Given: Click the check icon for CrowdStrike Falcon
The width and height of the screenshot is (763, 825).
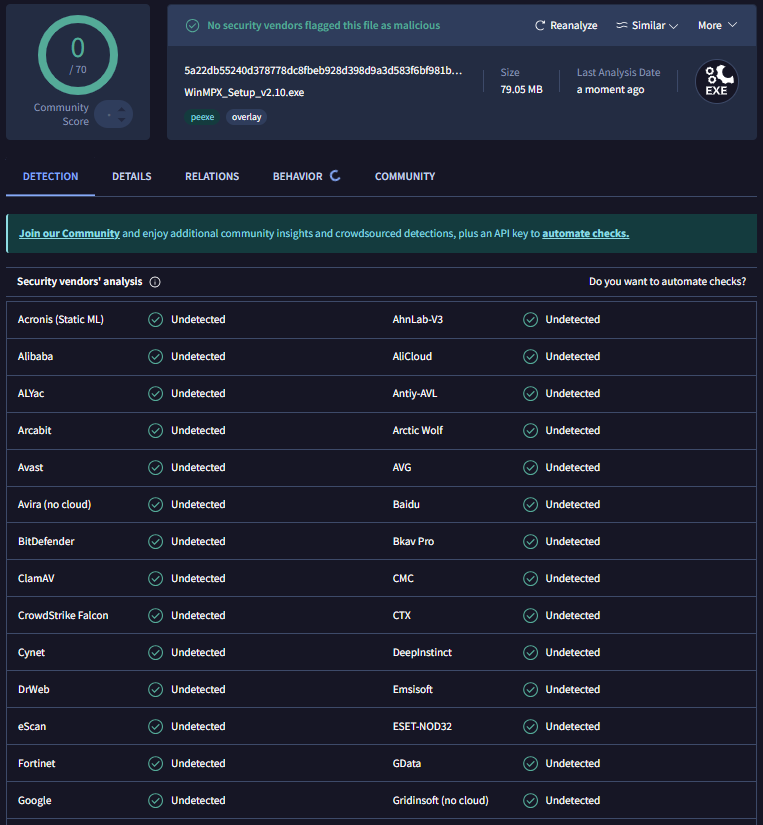Looking at the screenshot, I should point(155,615).
